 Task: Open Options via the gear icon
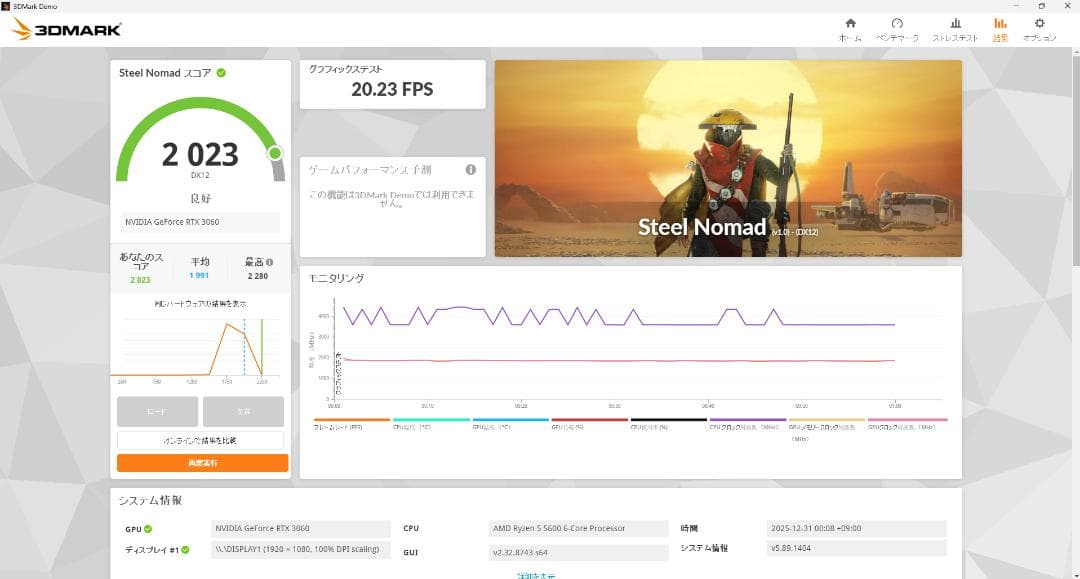[1040, 25]
